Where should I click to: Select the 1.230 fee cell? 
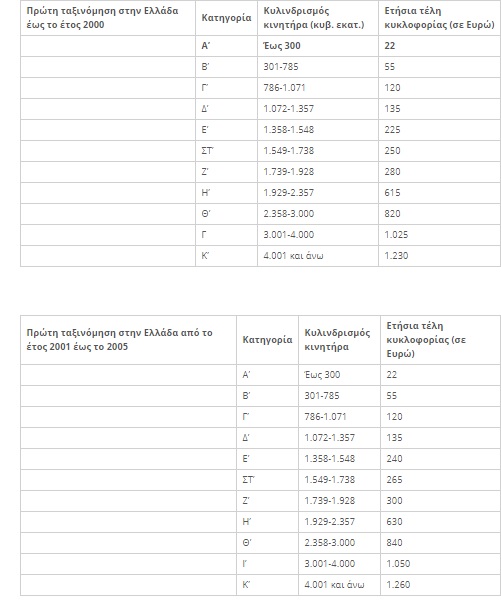tap(439, 256)
